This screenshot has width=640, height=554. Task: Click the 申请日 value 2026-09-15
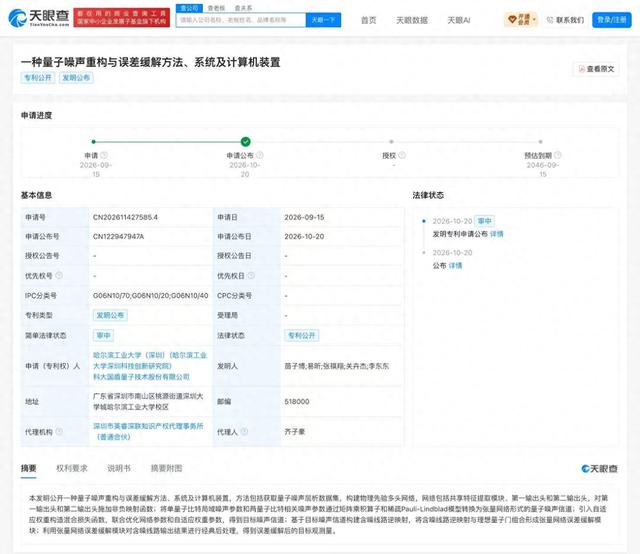pos(304,217)
